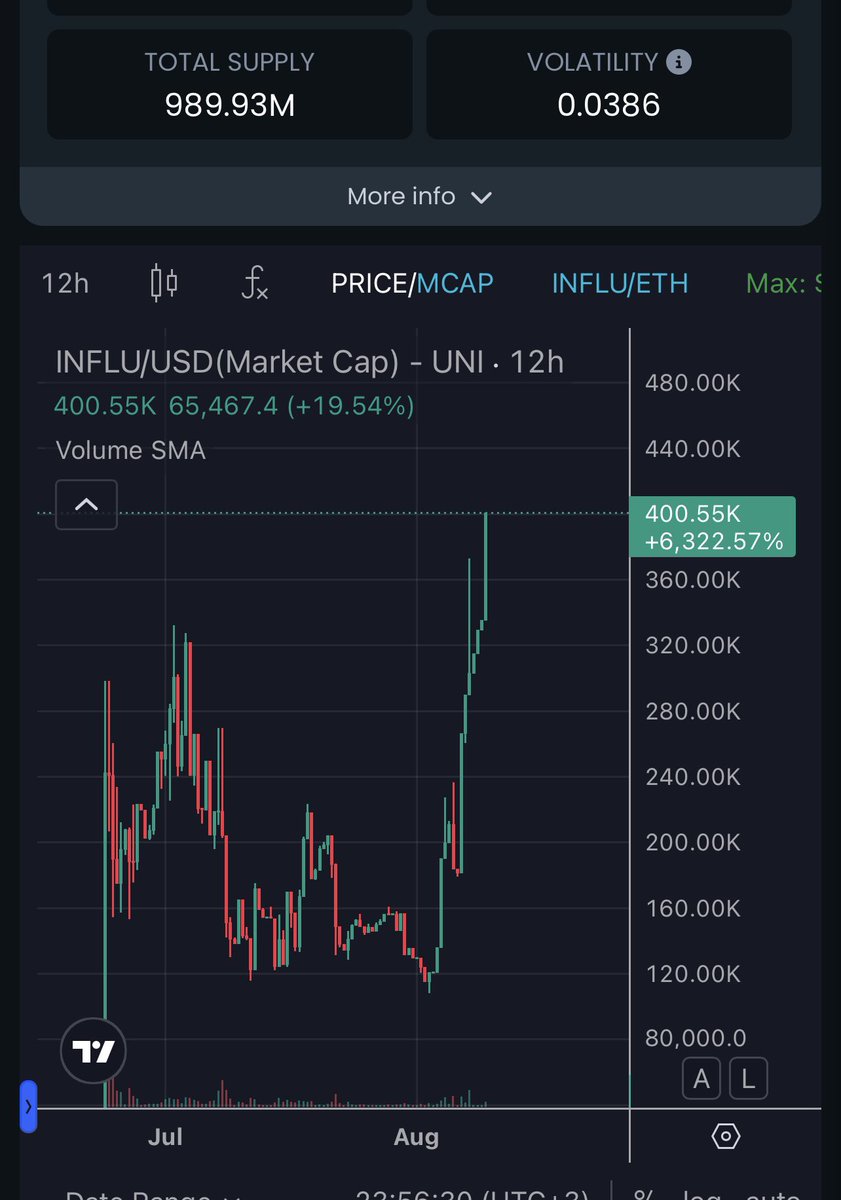Viewport: 841px width, 1200px height.
Task: Click the +19.54% change value in legend
Action: 350,407
